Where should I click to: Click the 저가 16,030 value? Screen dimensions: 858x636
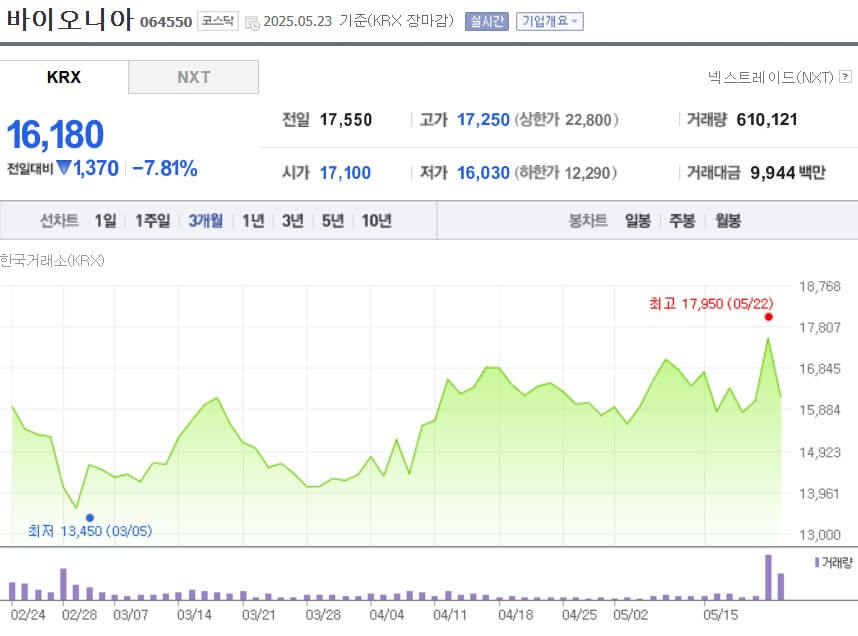pos(483,172)
